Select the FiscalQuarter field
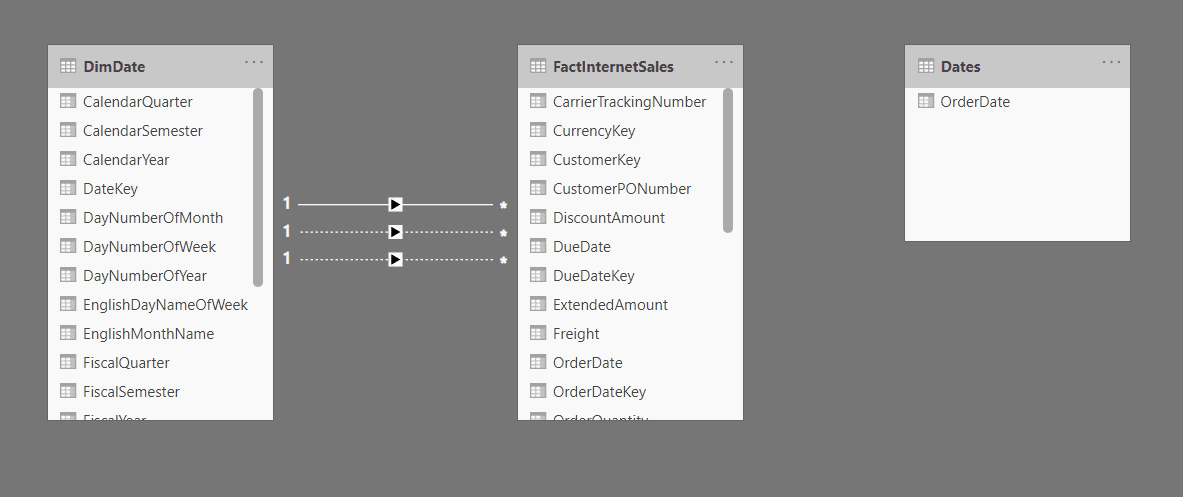 point(126,363)
